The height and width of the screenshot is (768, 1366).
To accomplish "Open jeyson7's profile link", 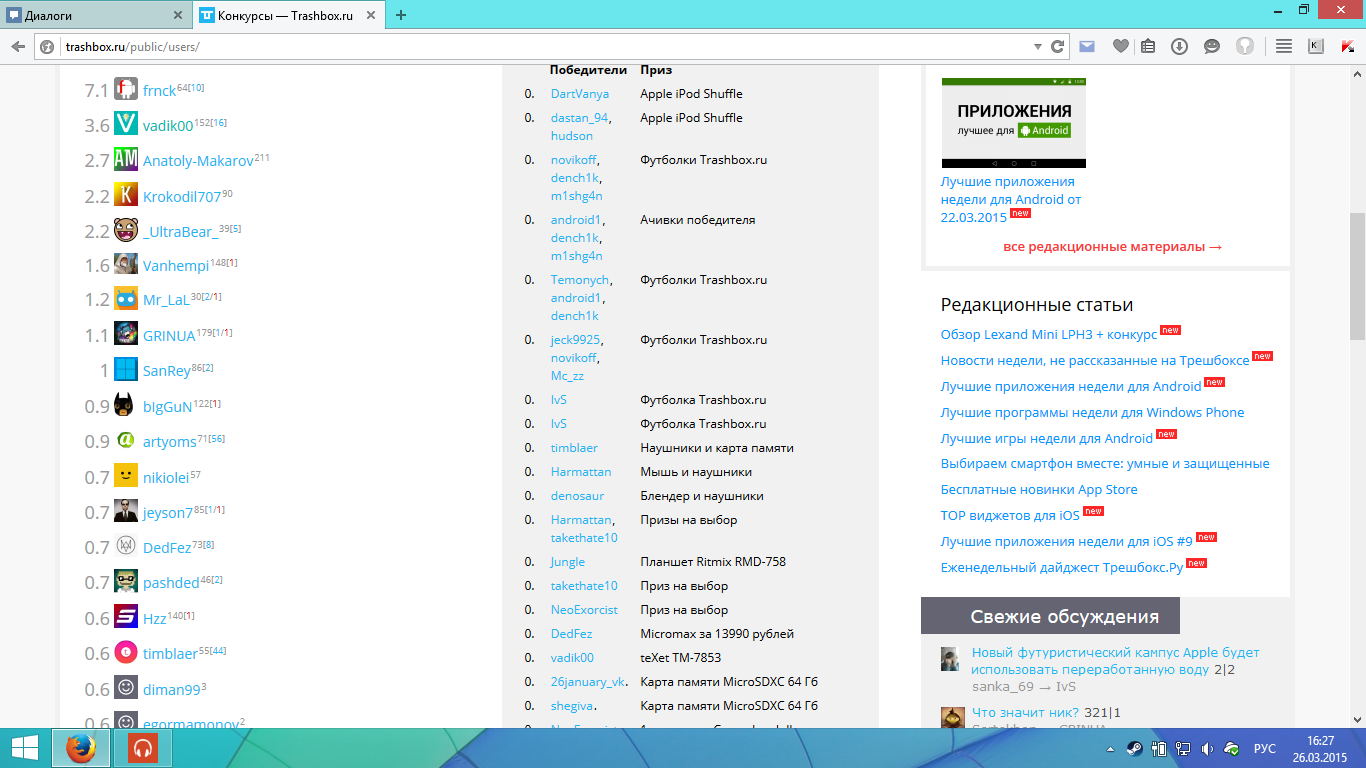I will [x=168, y=513].
